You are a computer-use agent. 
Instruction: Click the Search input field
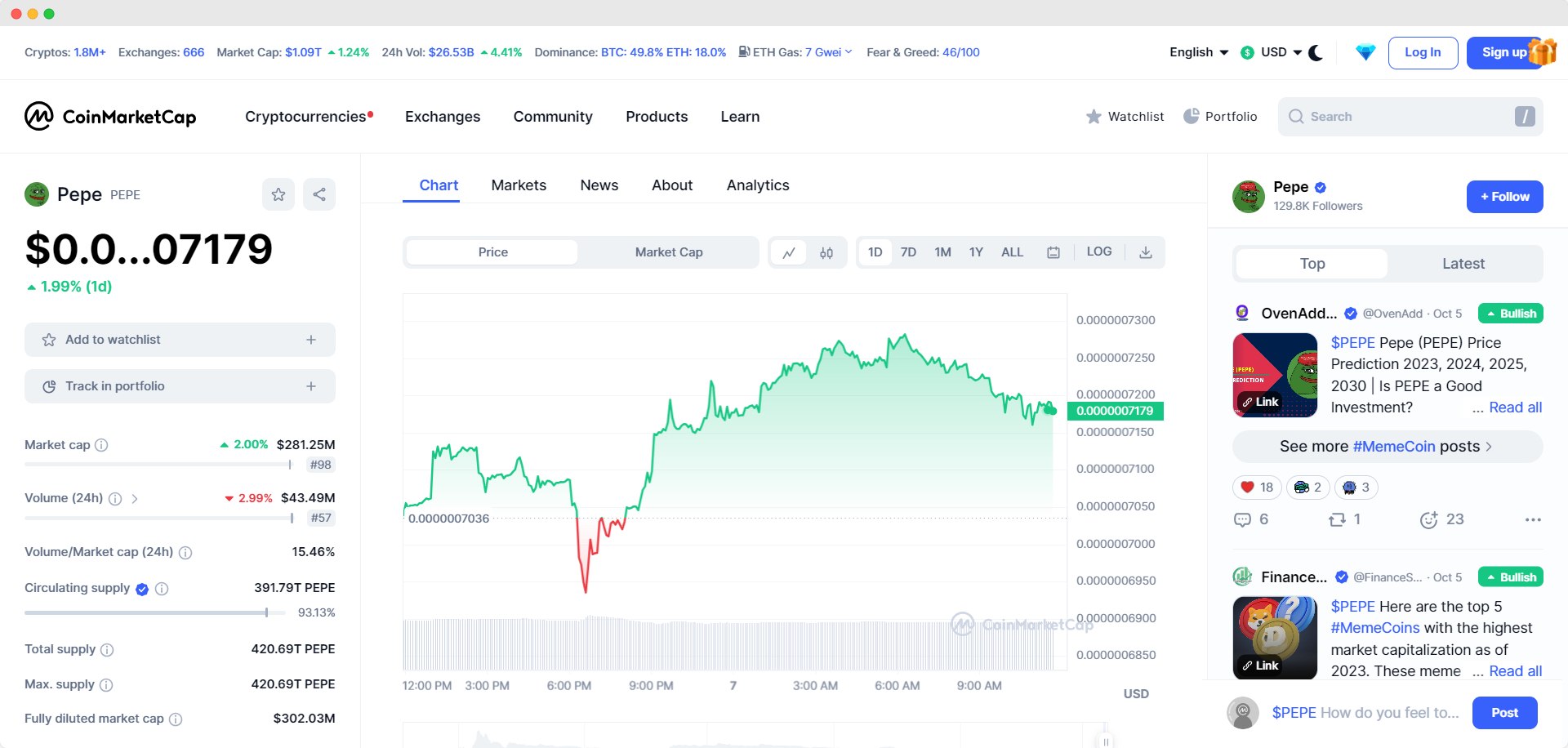(x=1410, y=117)
